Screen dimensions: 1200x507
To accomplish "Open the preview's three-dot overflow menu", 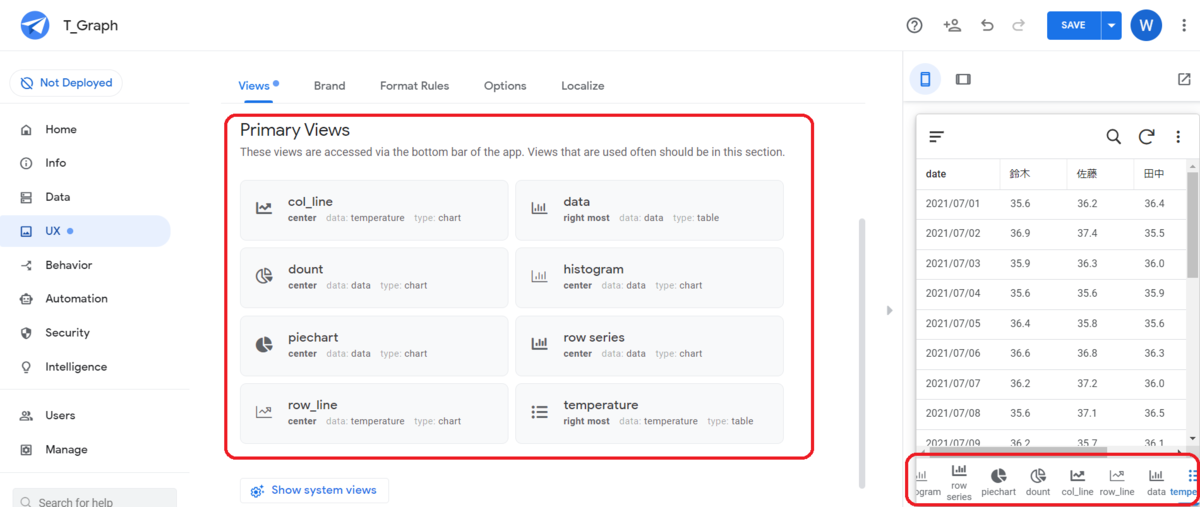I will [1178, 136].
